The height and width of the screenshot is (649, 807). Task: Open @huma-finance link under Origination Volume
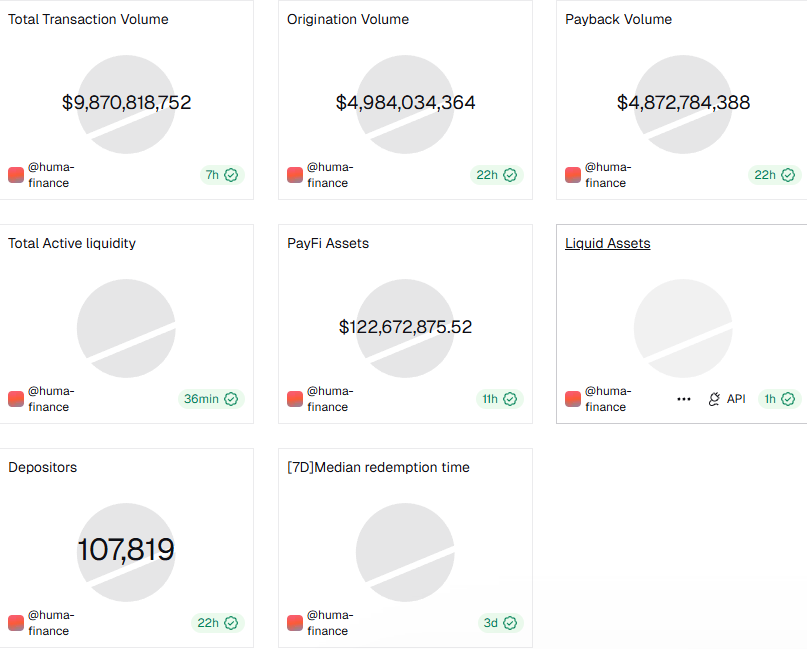pyautogui.click(x=330, y=175)
